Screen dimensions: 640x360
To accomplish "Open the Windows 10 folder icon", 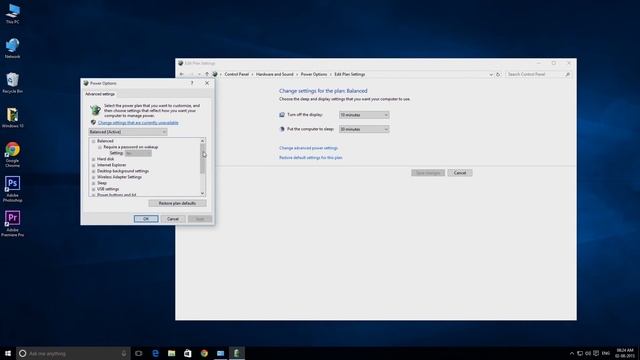I will [x=12, y=118].
